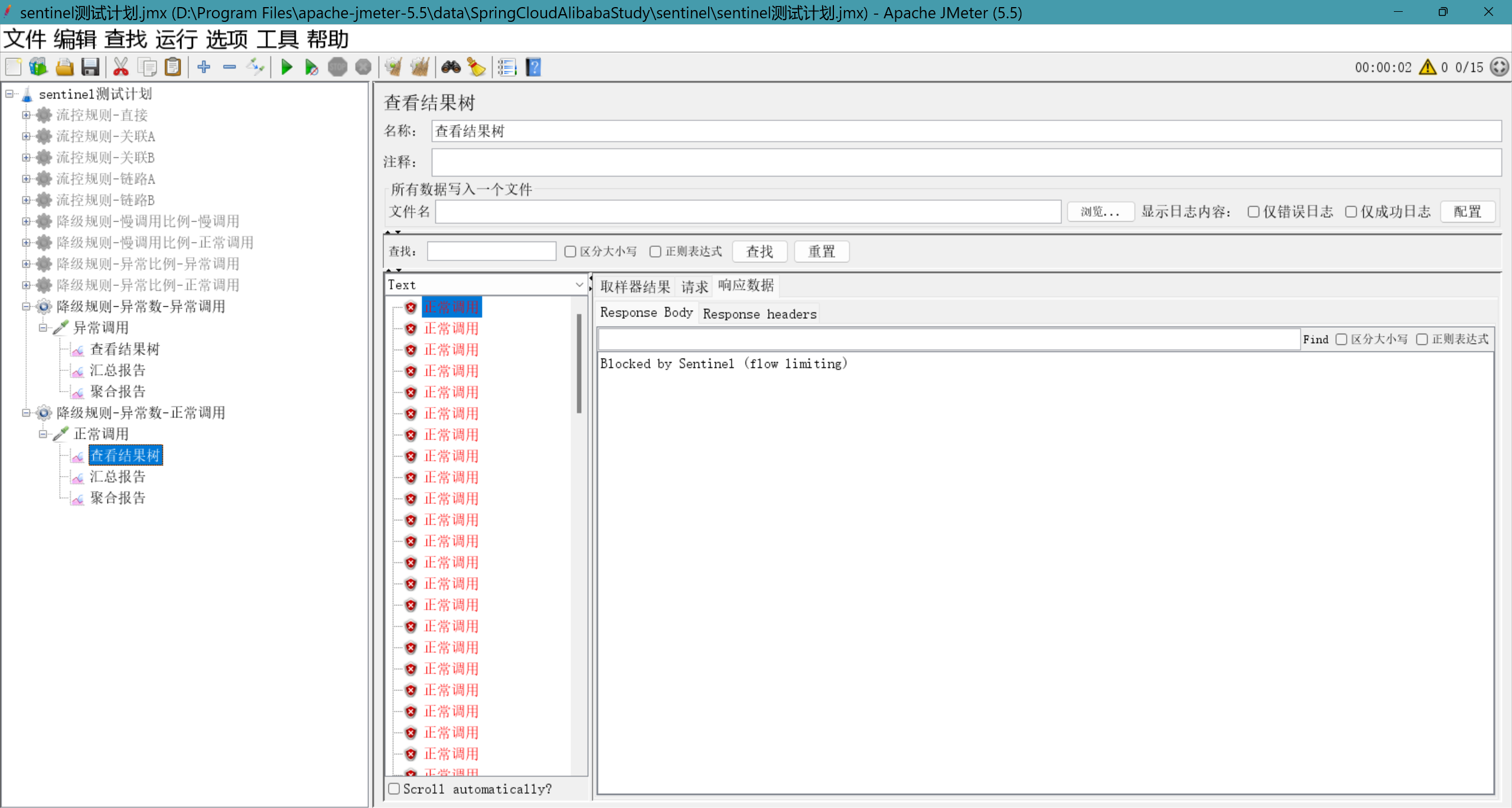
Task: Open the 运行 menu
Action: pos(176,40)
